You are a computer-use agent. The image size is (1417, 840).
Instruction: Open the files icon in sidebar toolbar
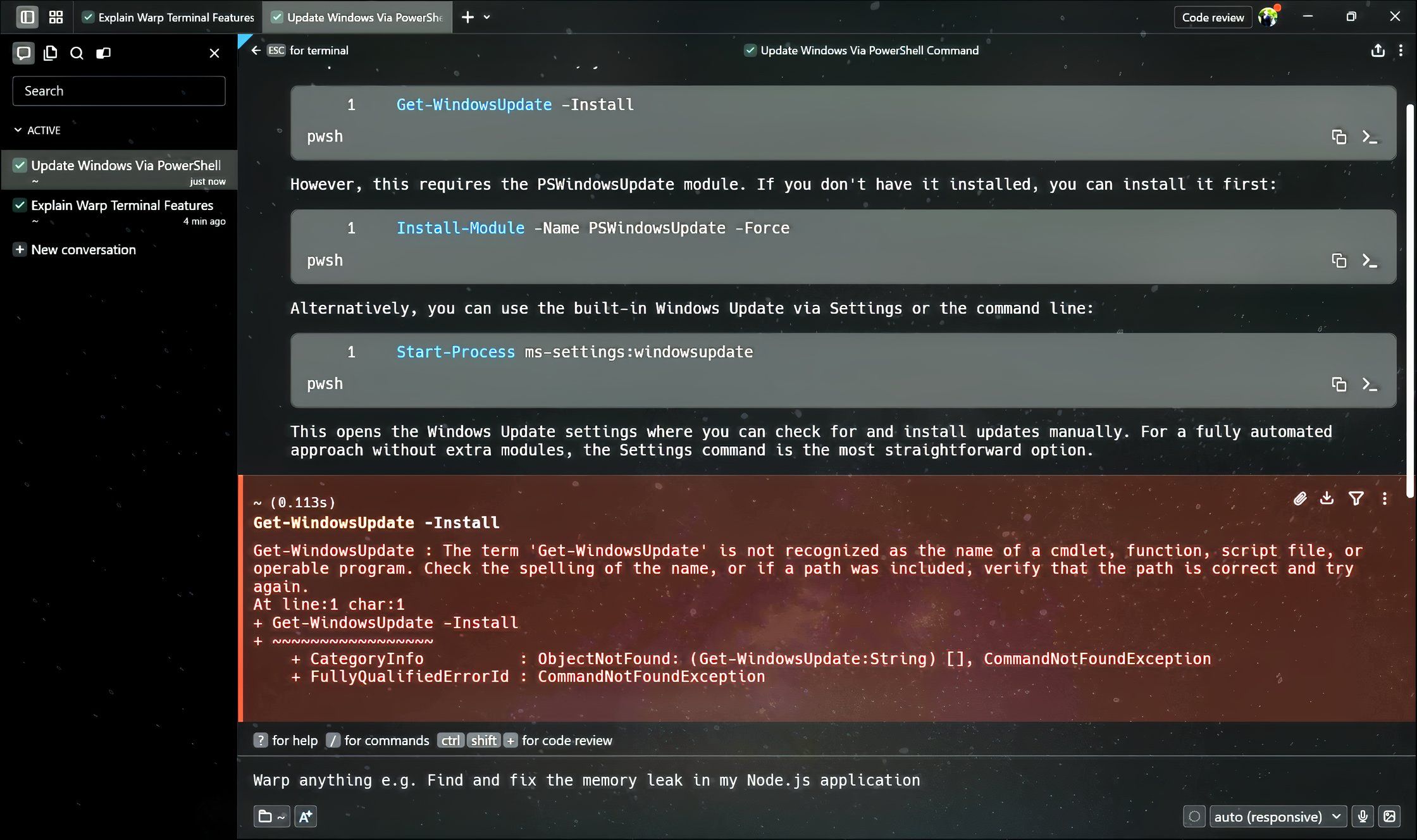point(50,53)
